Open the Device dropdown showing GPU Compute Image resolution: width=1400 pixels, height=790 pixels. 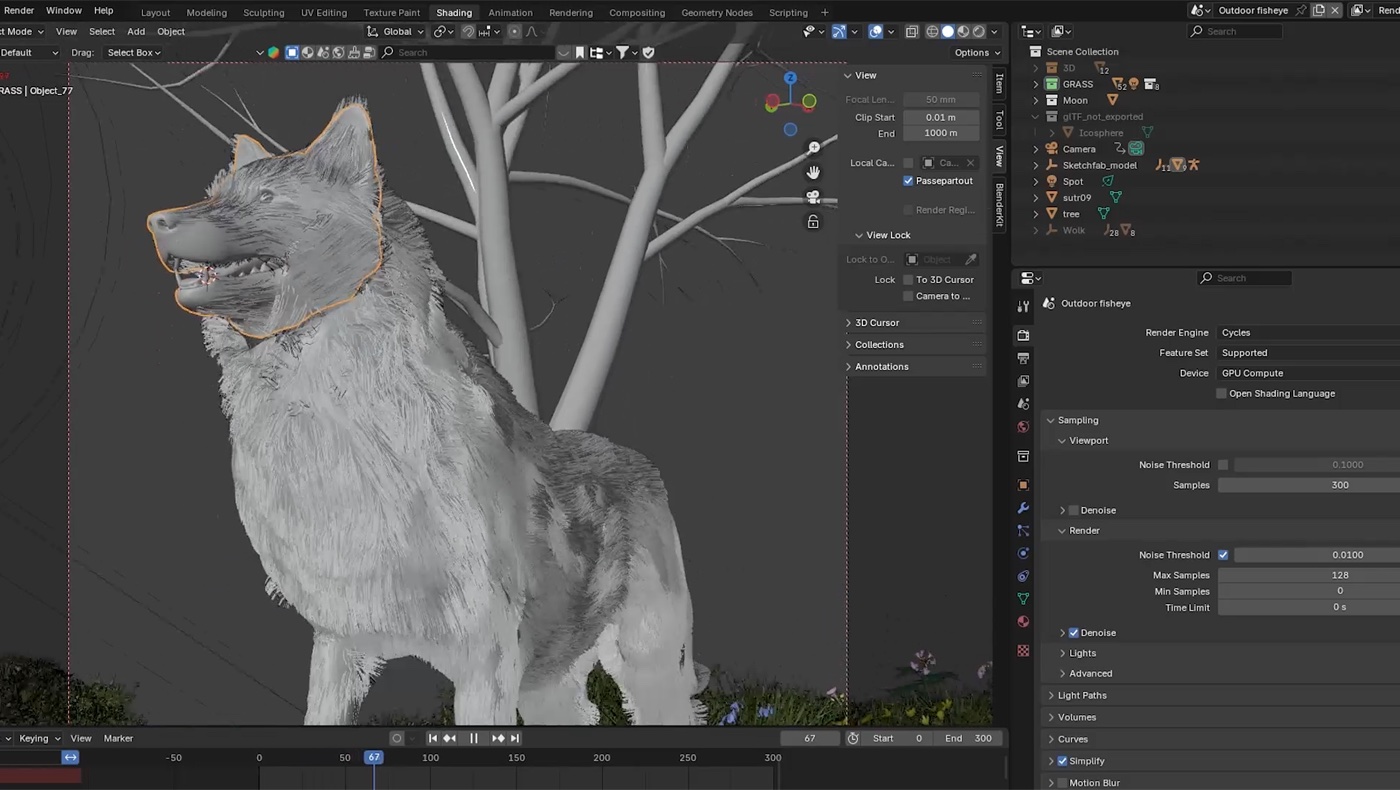(1308, 373)
